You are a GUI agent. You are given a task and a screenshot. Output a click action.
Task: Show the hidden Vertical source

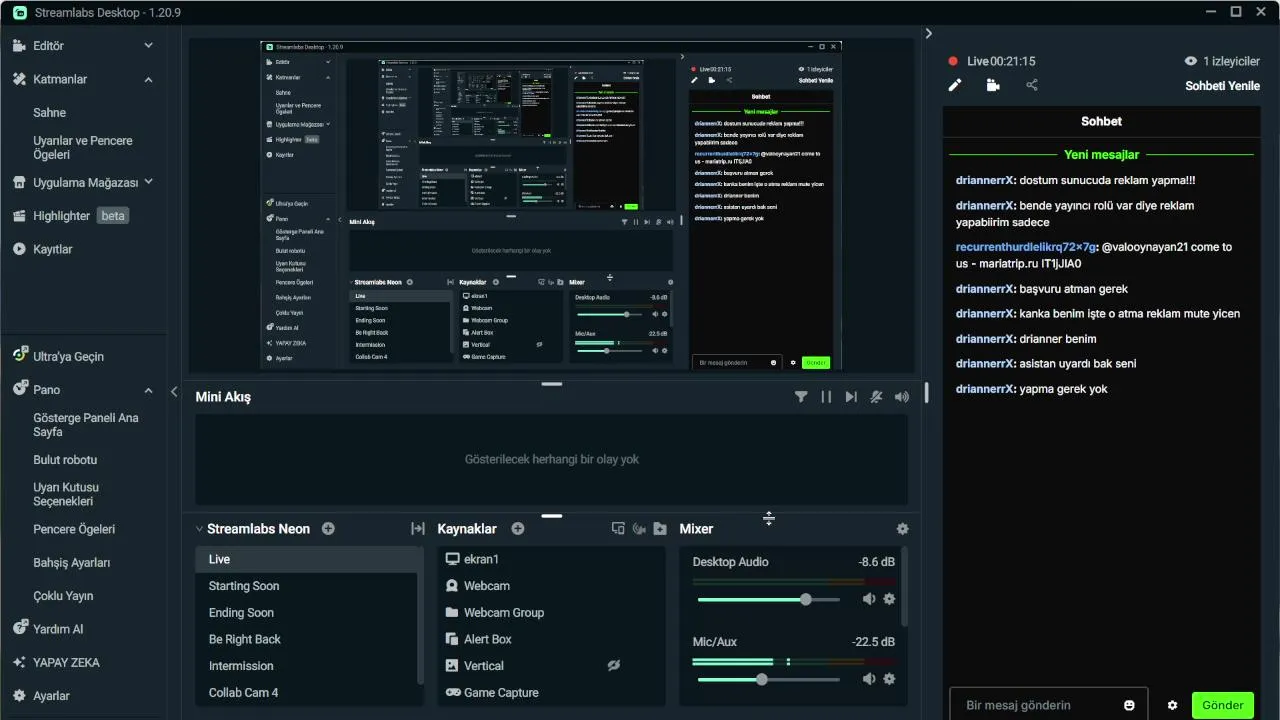(x=615, y=666)
